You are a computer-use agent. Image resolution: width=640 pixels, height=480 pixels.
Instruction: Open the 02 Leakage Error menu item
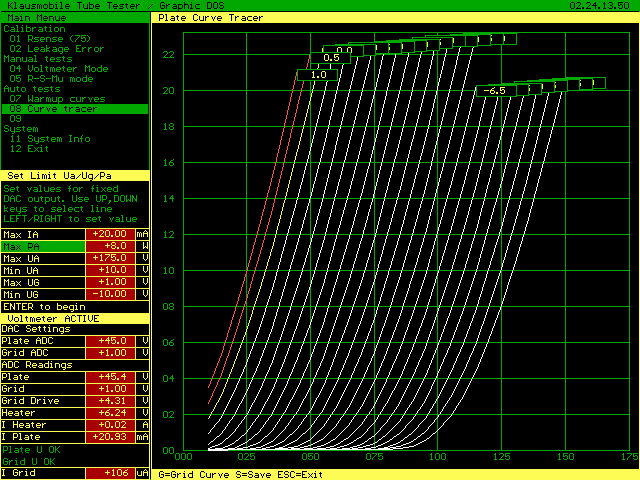57,49
